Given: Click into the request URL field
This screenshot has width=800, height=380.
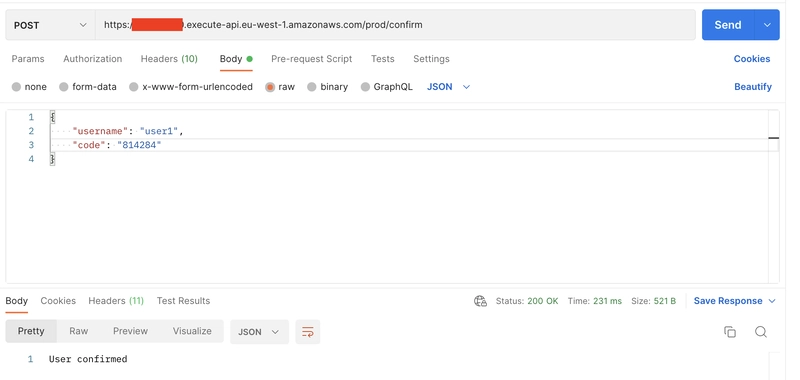Looking at the screenshot, I should tap(395, 25).
